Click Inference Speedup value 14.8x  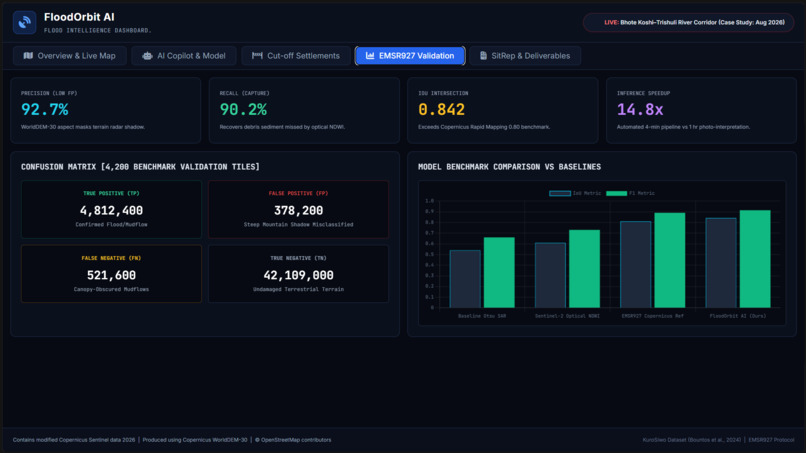[x=640, y=110]
